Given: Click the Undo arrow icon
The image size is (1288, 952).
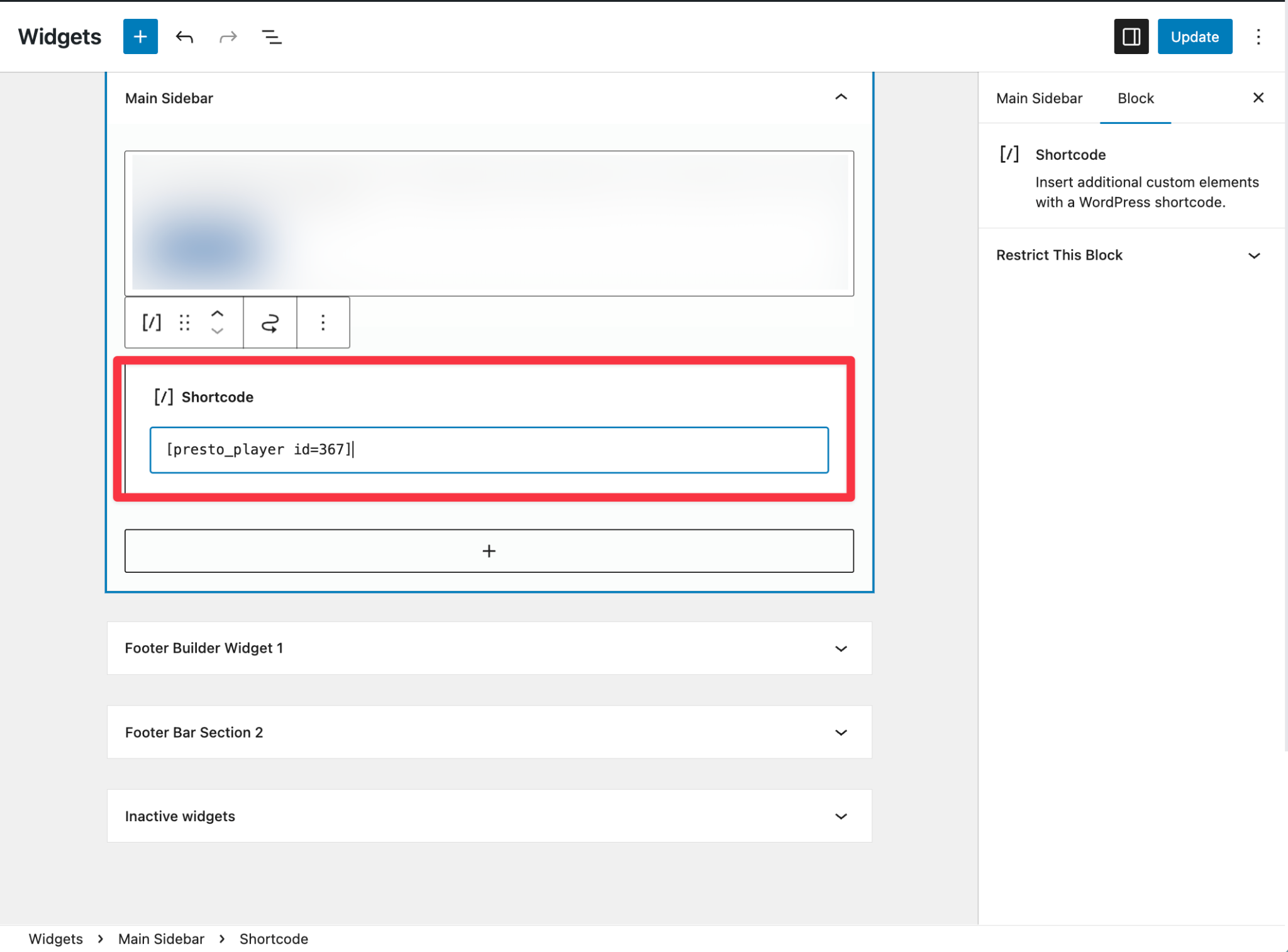Looking at the screenshot, I should coord(184,37).
